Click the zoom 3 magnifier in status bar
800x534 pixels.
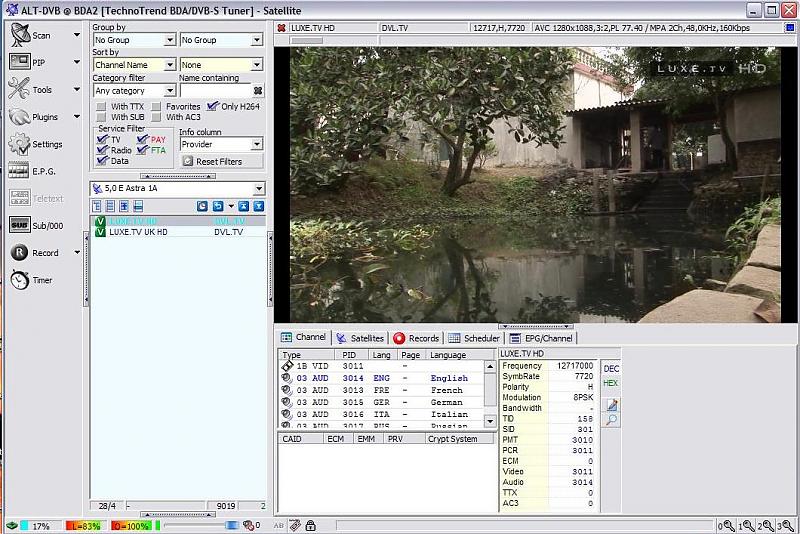[786, 525]
